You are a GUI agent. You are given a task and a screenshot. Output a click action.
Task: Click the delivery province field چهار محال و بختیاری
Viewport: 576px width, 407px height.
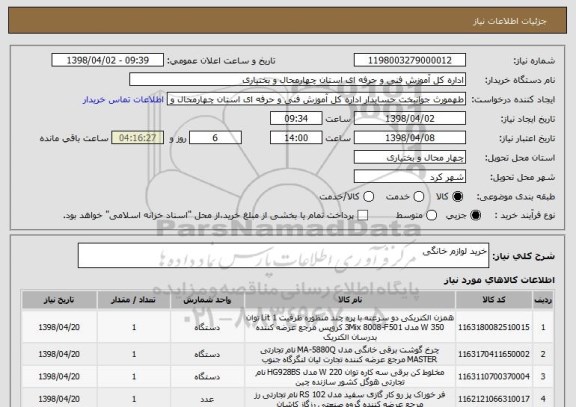(x=410, y=158)
